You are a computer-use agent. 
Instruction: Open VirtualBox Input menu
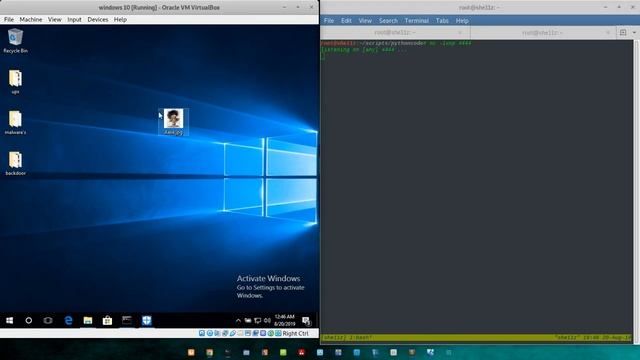coord(74,19)
